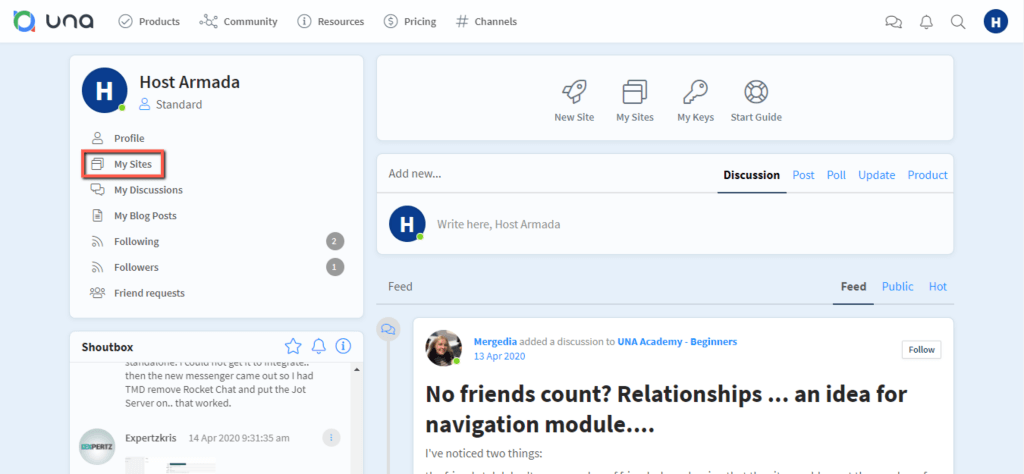Click the feed timeline discussion icon
Image resolution: width=1024 pixels, height=474 pixels.
point(388,329)
